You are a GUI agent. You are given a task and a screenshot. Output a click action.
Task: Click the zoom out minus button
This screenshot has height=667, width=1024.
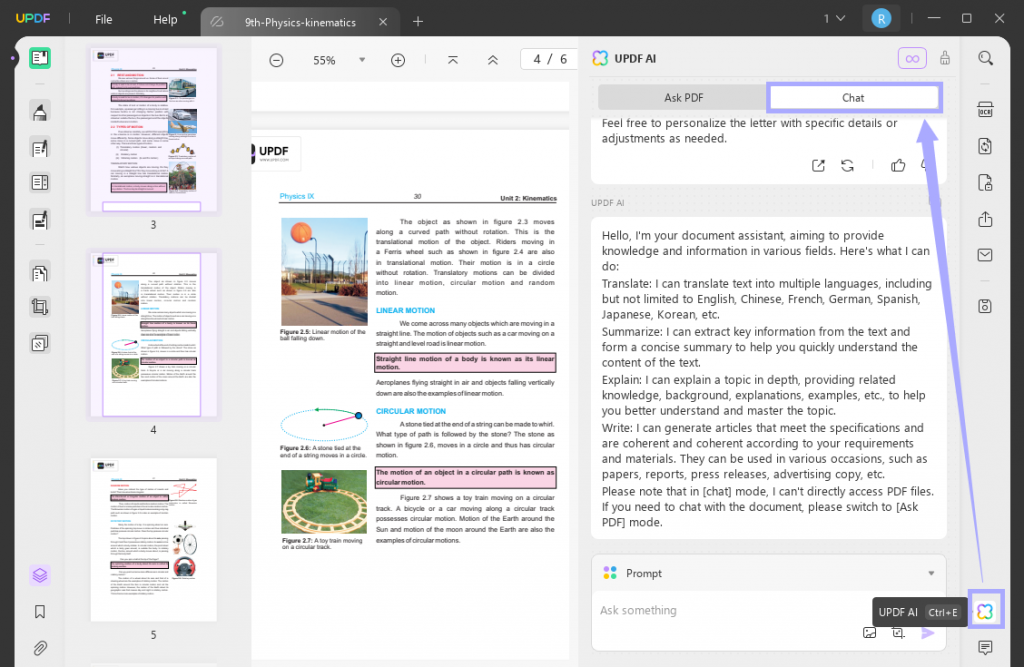[276, 60]
